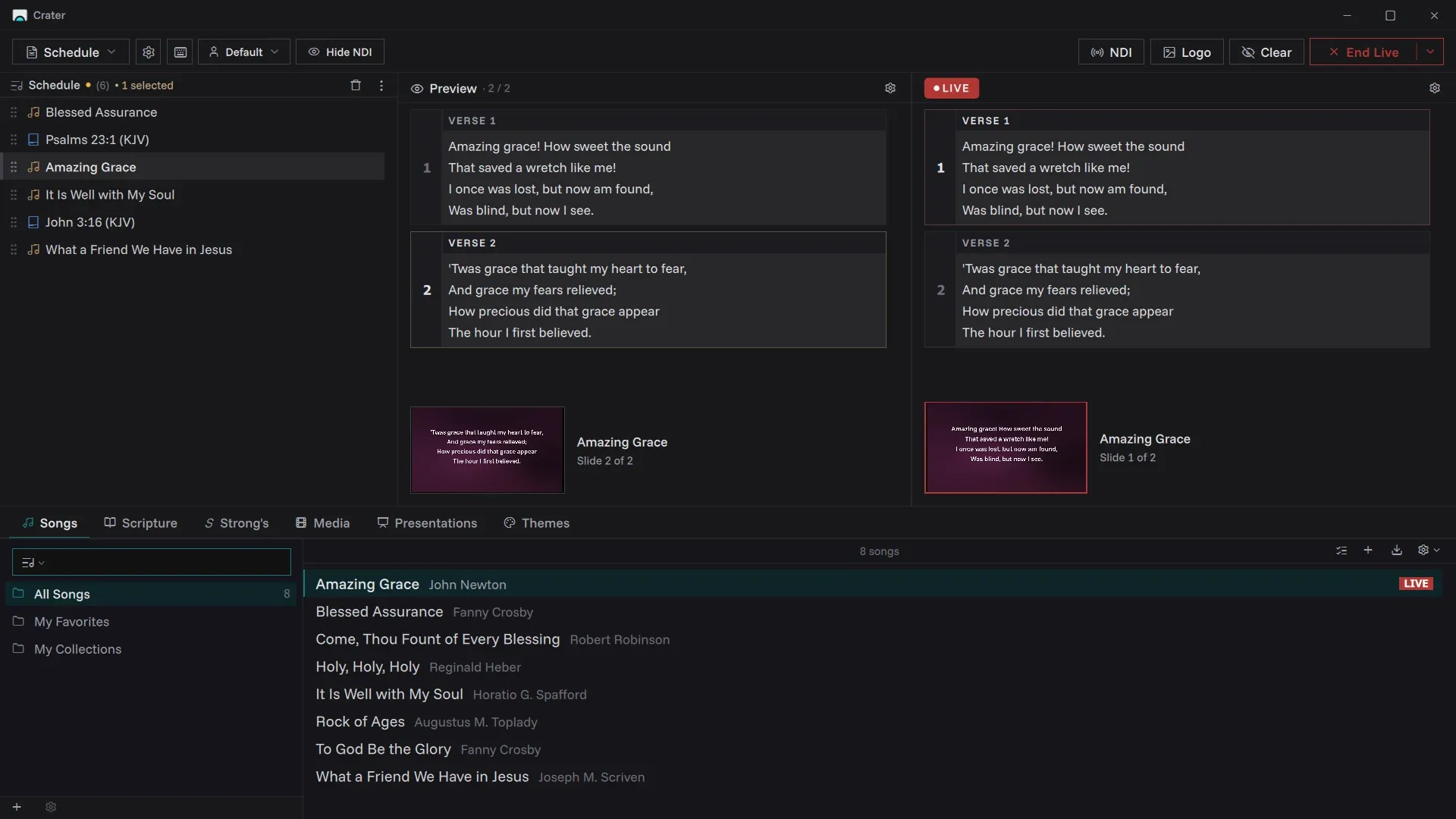Image resolution: width=1456 pixels, height=819 pixels.
Task: Click the import songs download icon
Action: click(x=1397, y=551)
